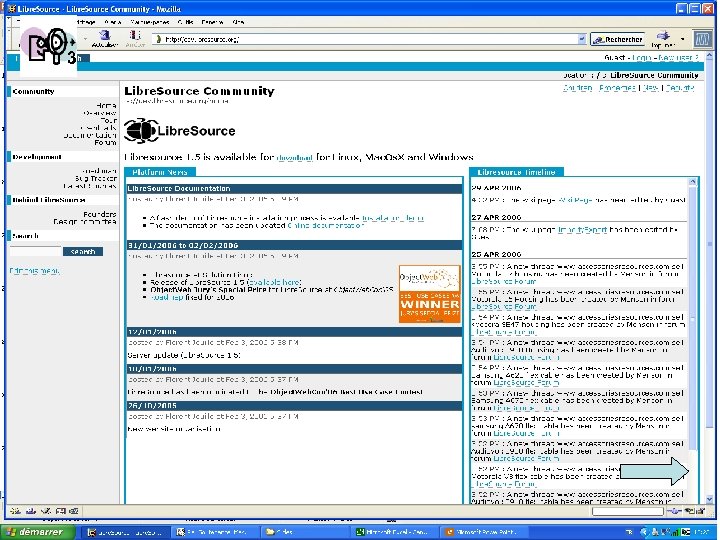Select the Platform News tab
720x540 pixels.
coord(160,172)
